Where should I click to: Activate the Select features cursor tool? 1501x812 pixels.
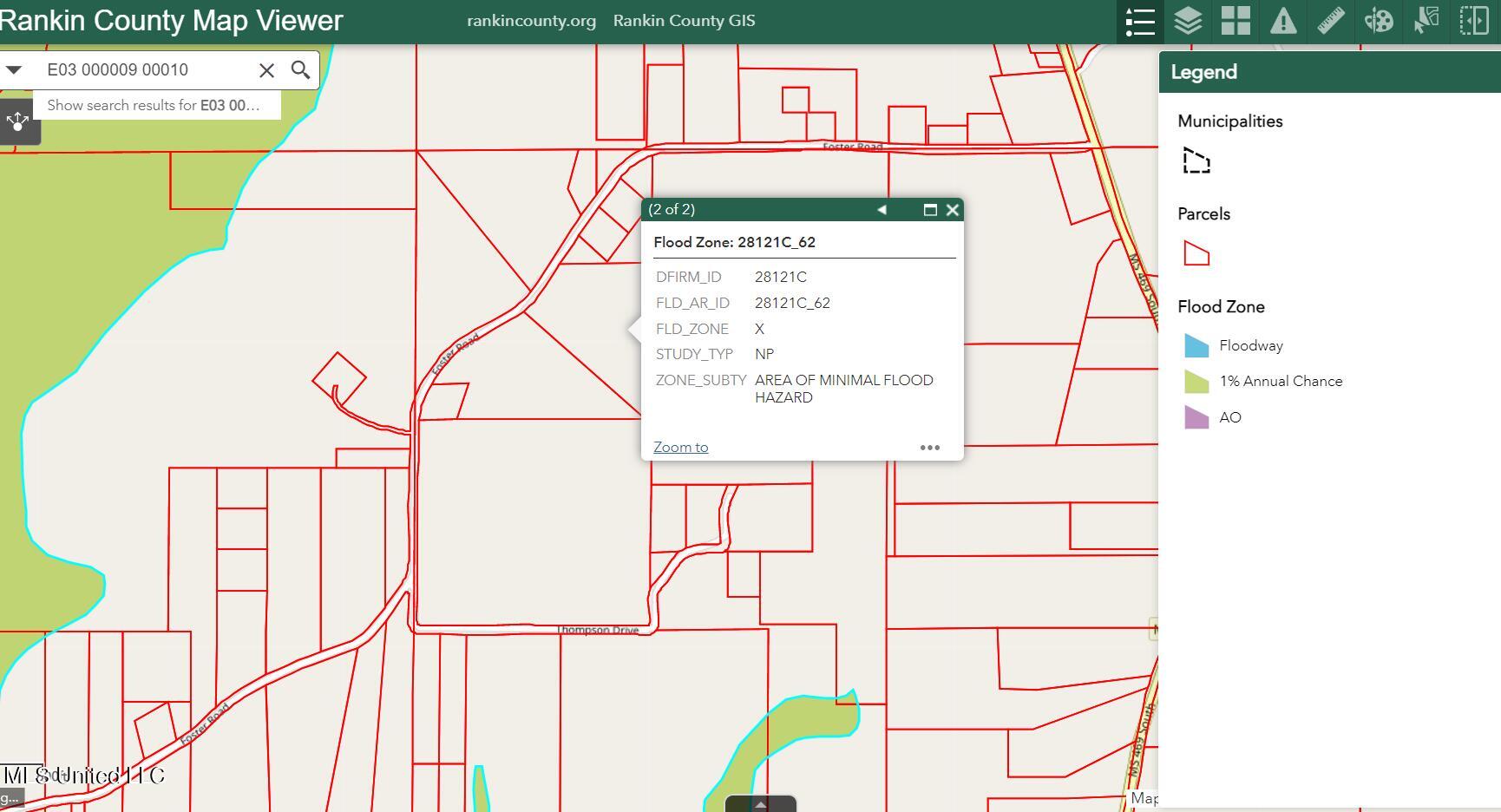click(x=1426, y=22)
